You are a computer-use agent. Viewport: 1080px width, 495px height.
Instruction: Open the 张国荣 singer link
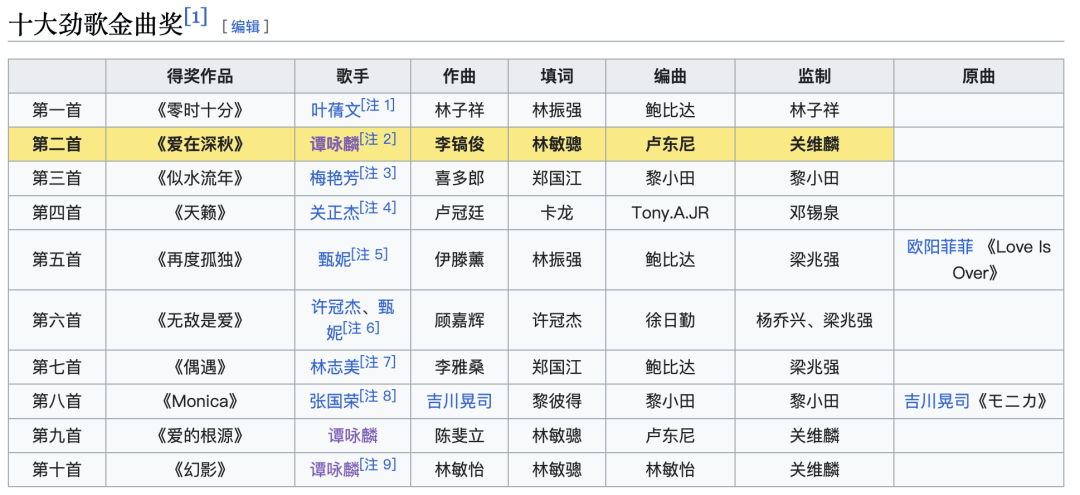(335, 402)
